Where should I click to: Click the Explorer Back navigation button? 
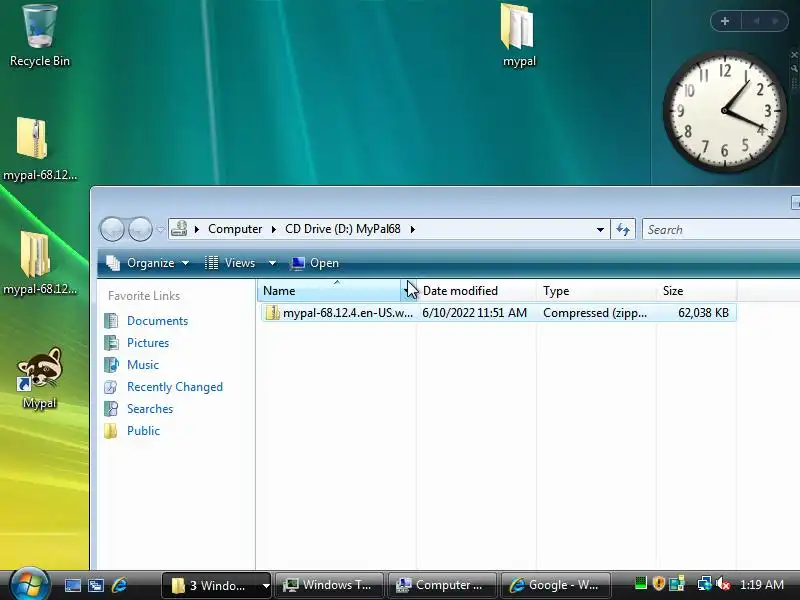coord(112,229)
